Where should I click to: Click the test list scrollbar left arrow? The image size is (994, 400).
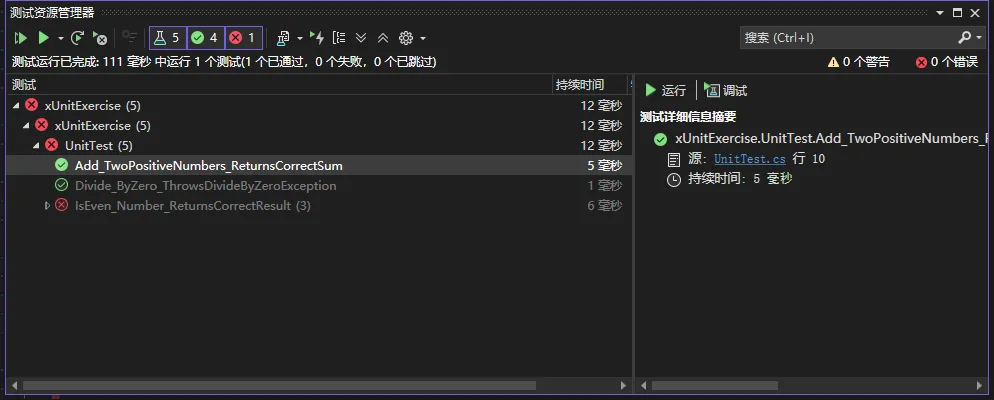[x=13, y=385]
